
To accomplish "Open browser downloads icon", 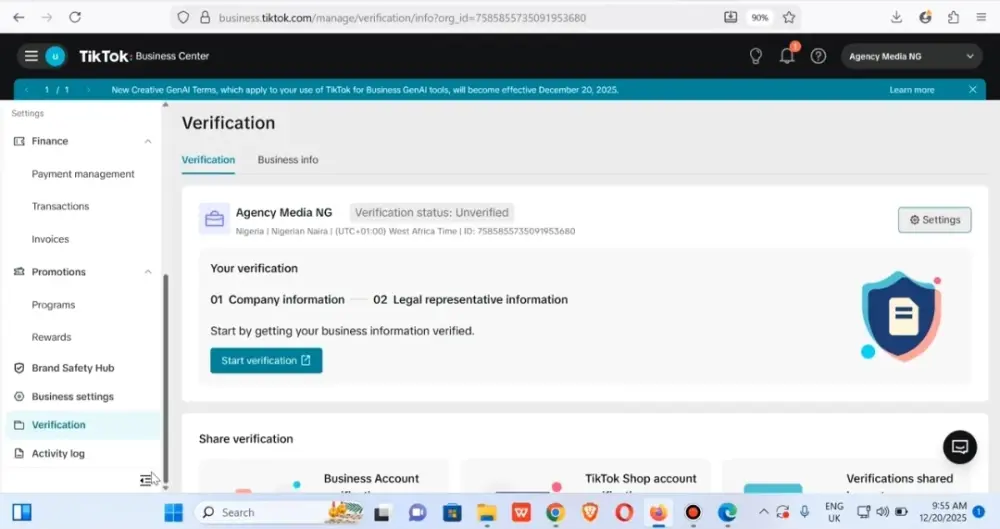I will (896, 17).
